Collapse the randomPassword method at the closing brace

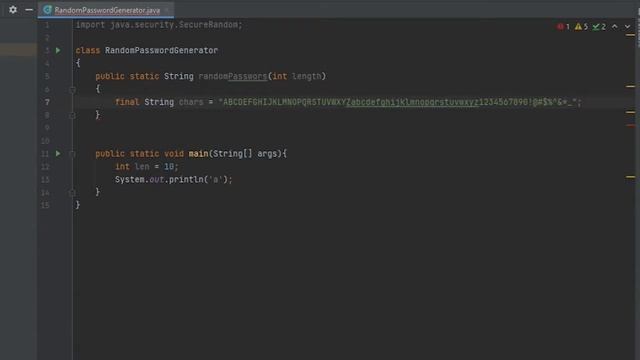click(x=72, y=116)
